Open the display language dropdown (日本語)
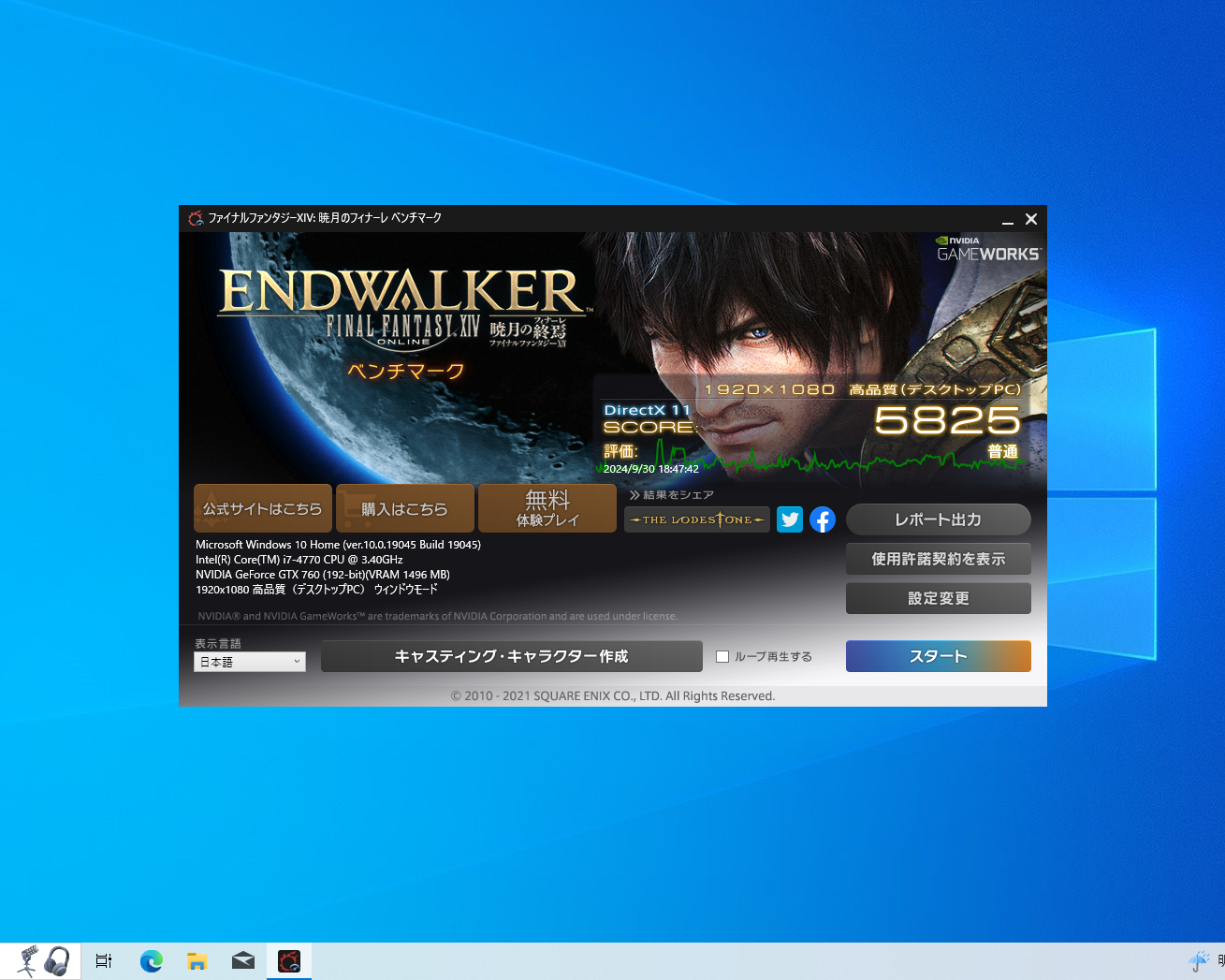Screen dimensions: 1225x980 coord(250,662)
